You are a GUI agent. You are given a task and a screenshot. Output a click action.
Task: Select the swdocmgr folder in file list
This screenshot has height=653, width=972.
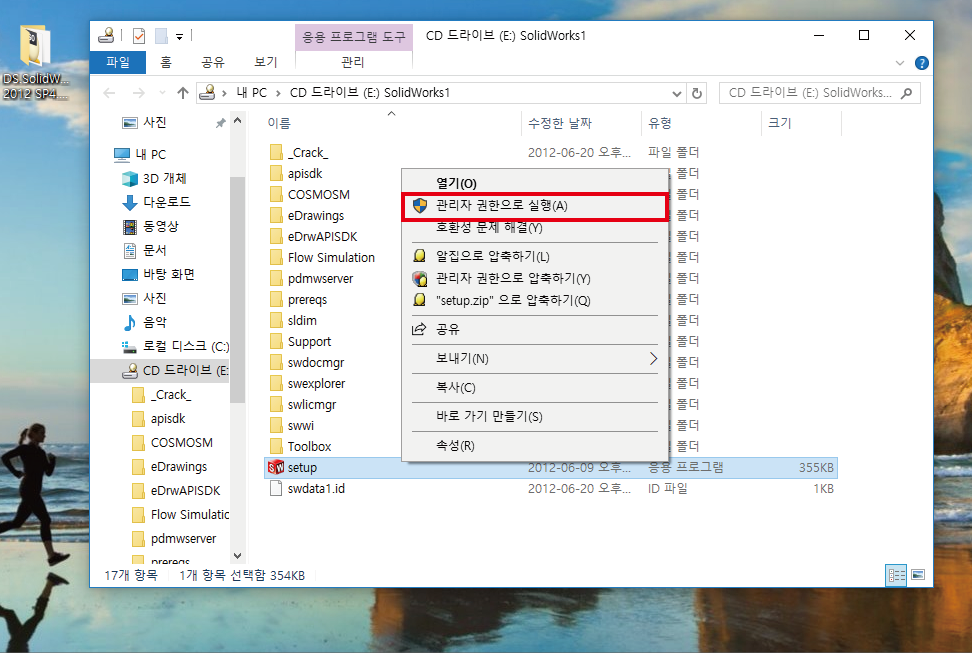(307, 363)
